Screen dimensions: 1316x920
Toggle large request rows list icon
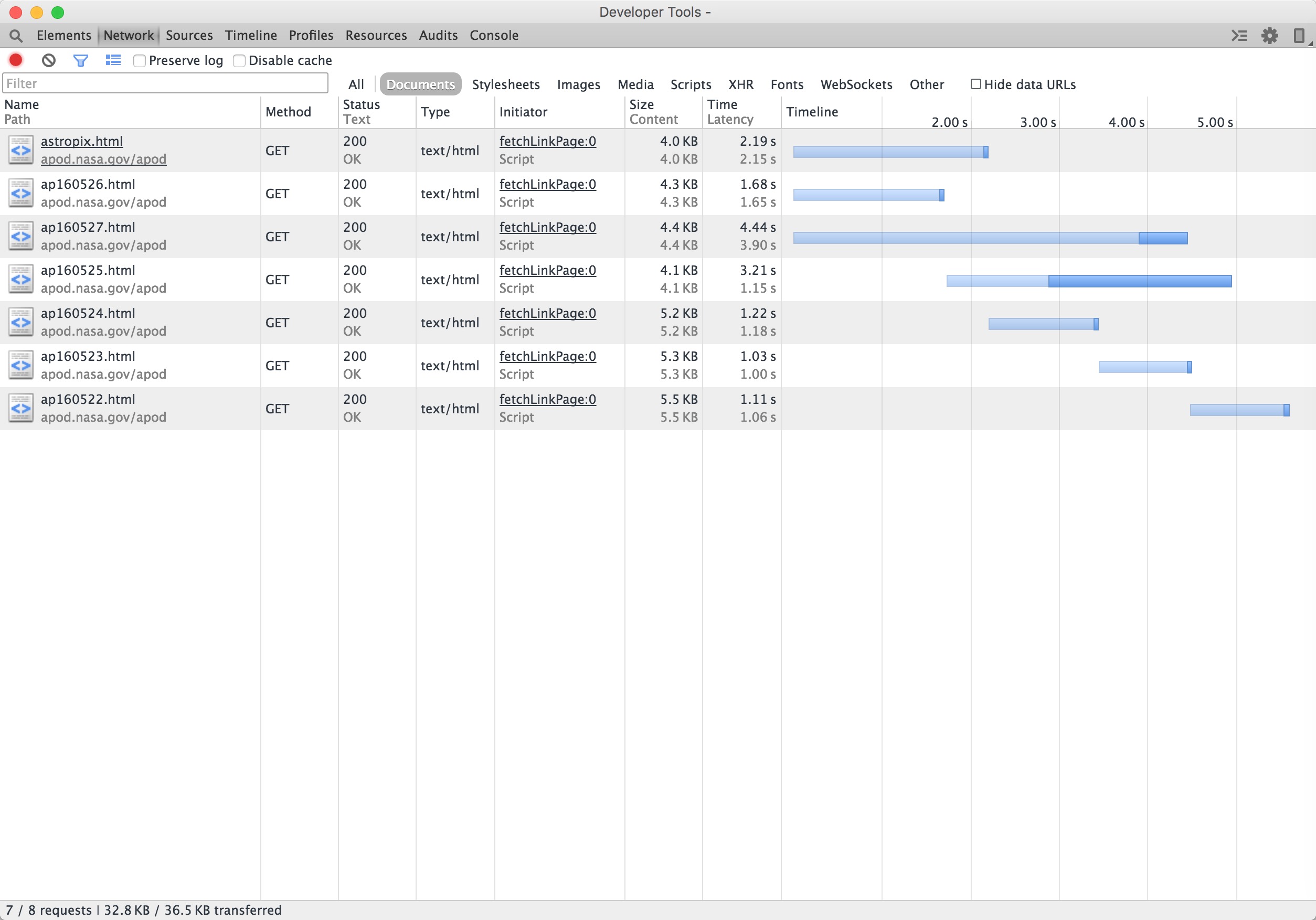tap(113, 60)
